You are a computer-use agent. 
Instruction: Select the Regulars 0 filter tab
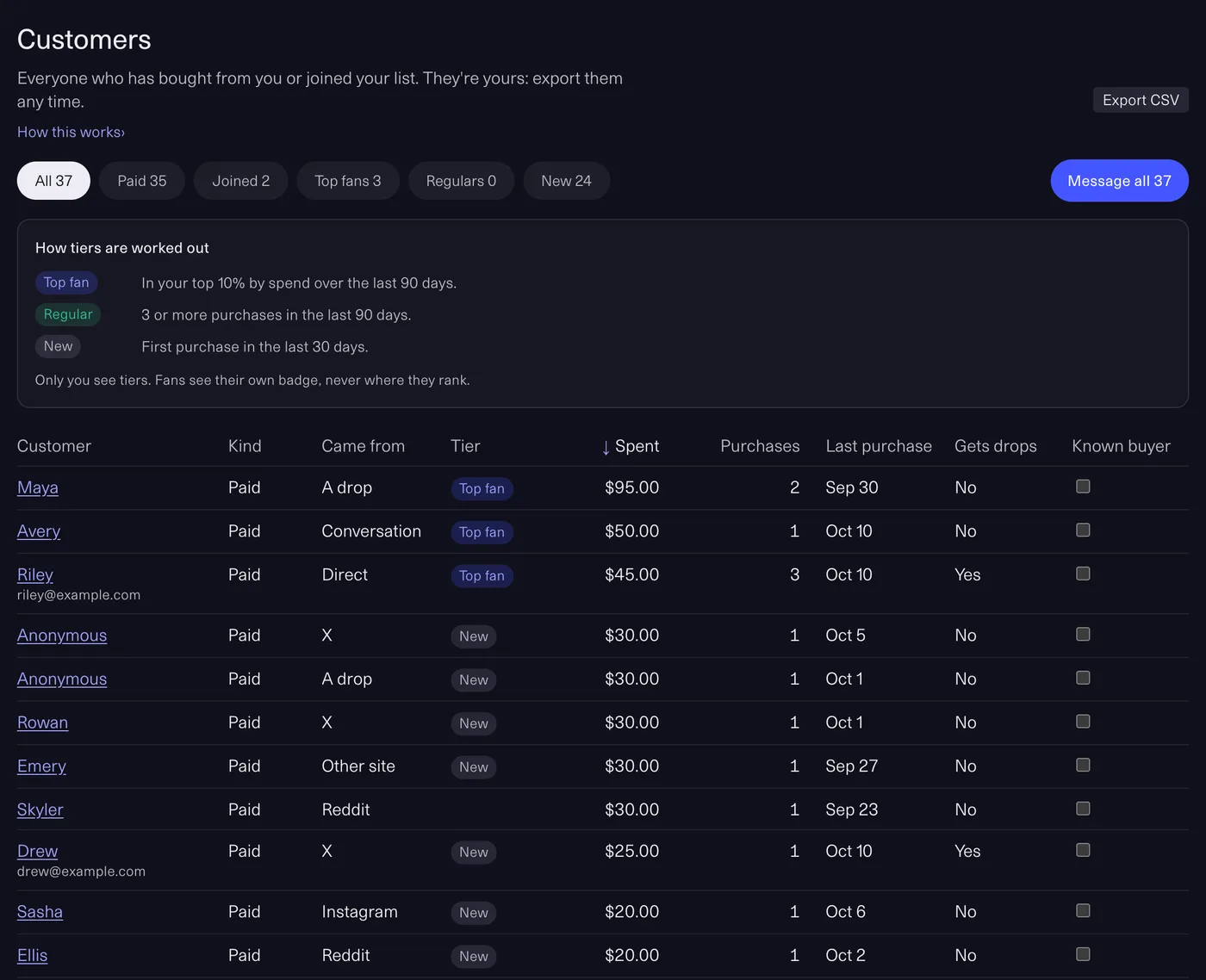[x=461, y=181]
